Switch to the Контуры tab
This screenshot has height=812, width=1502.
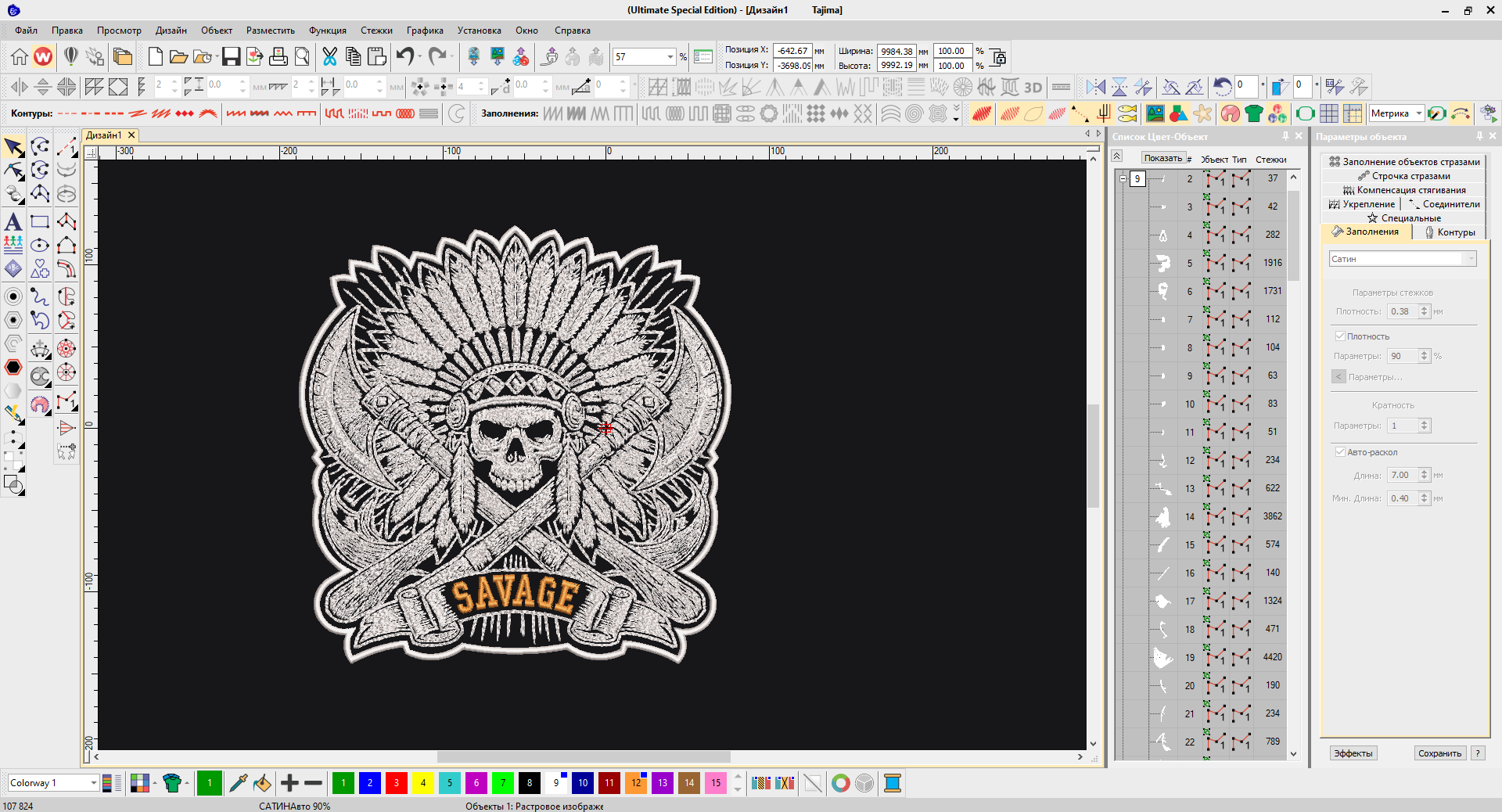click(1450, 232)
